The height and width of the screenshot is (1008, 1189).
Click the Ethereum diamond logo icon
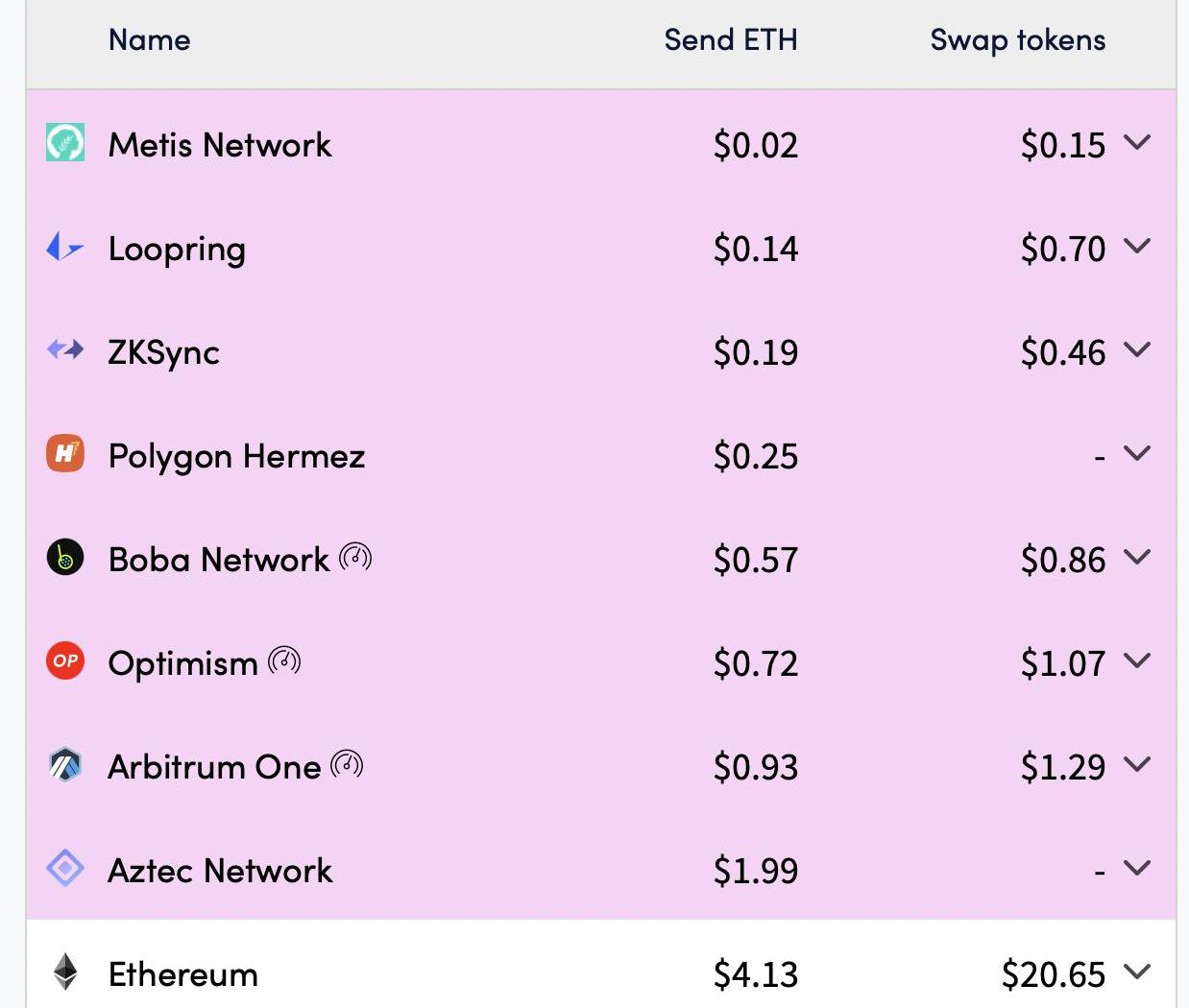65,972
